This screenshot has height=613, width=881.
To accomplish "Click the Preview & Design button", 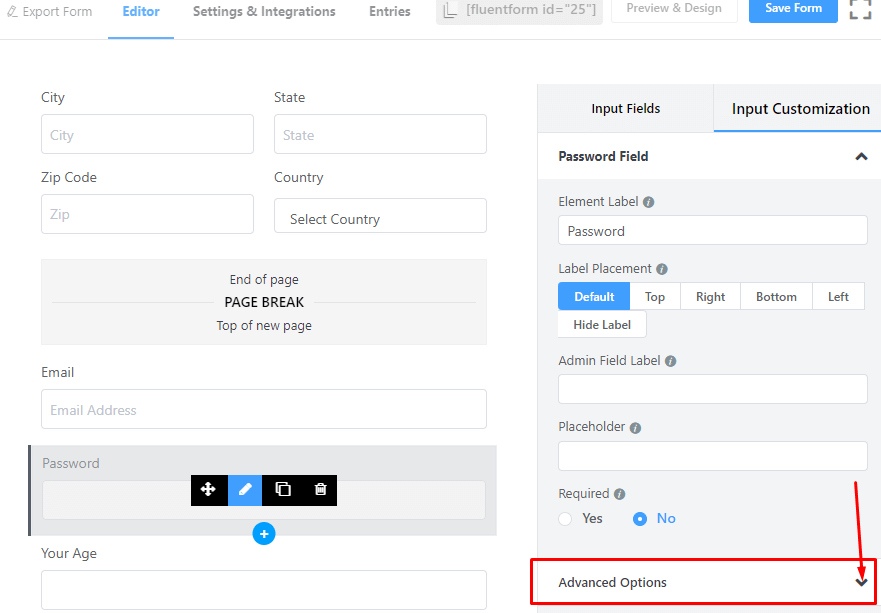I will [x=674, y=9].
